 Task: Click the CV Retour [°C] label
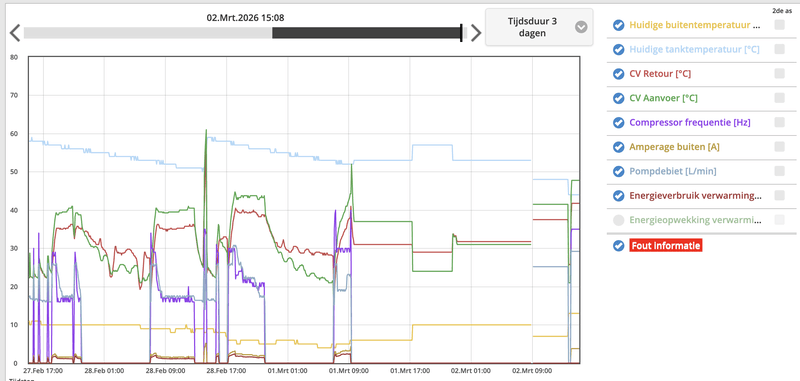tap(660, 74)
